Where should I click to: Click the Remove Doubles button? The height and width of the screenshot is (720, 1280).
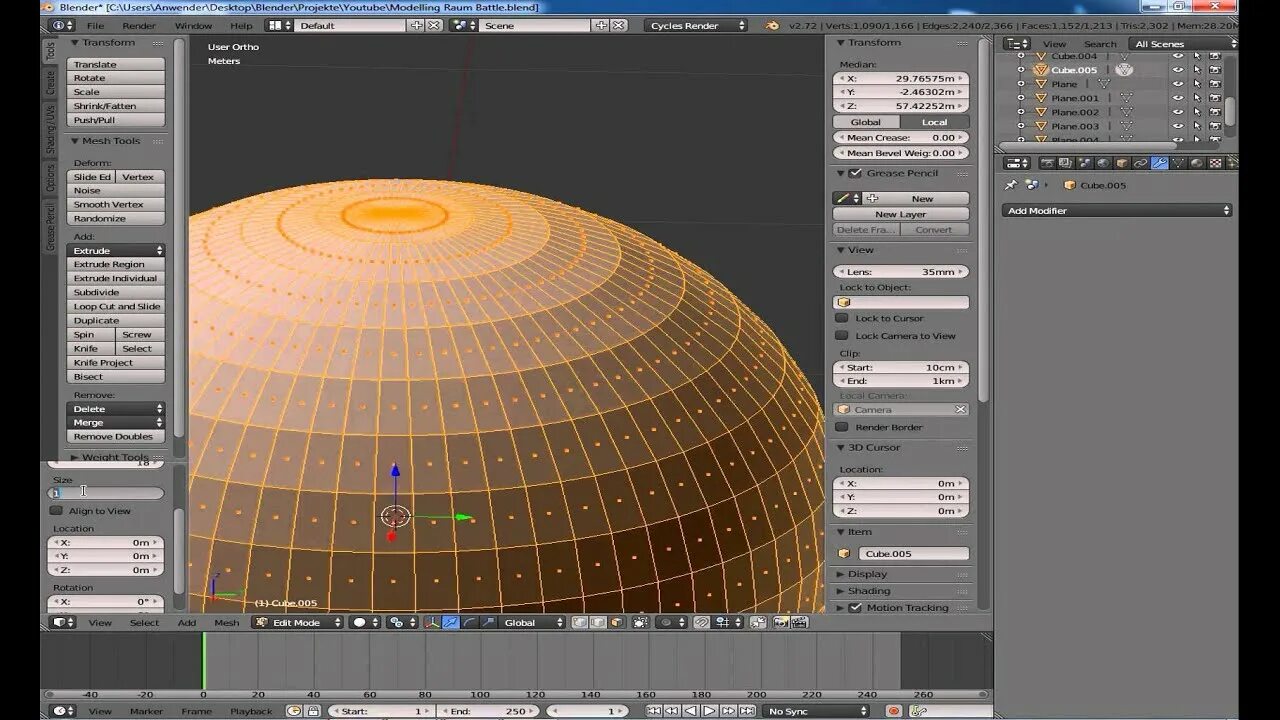point(116,437)
